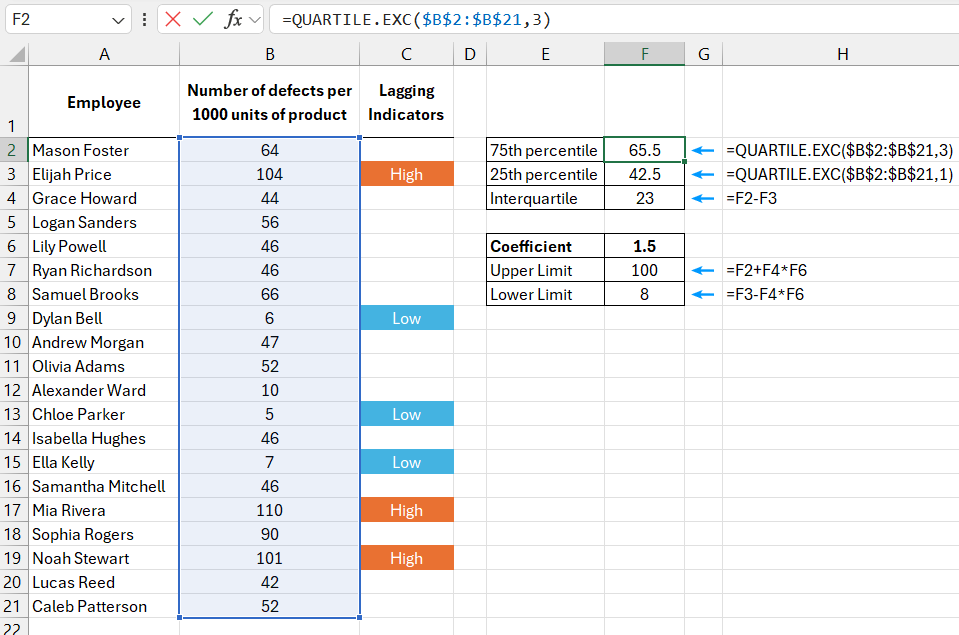Screen dimensions: 959x635
Task: Click the green selection handle on cell F2
Action: point(683,162)
